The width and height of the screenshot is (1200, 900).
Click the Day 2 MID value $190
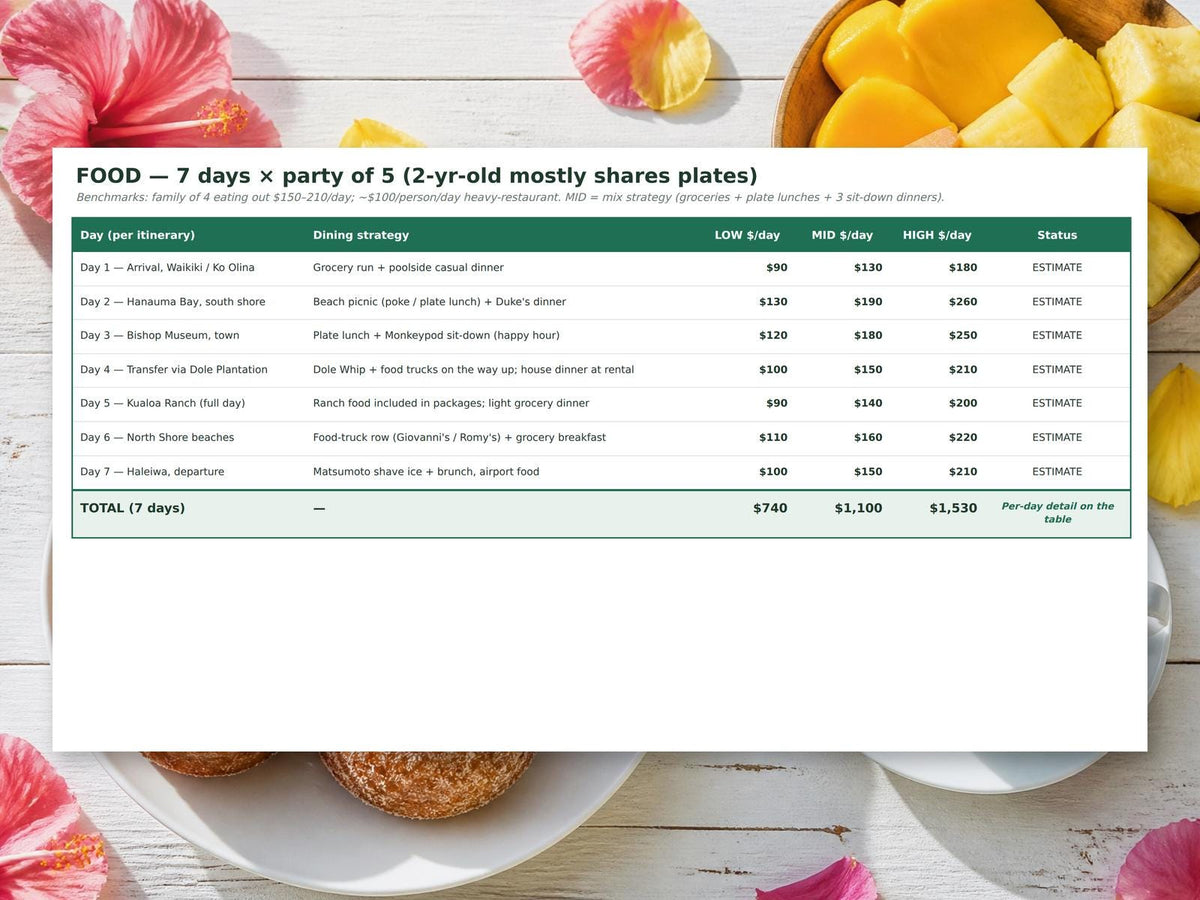(x=868, y=302)
